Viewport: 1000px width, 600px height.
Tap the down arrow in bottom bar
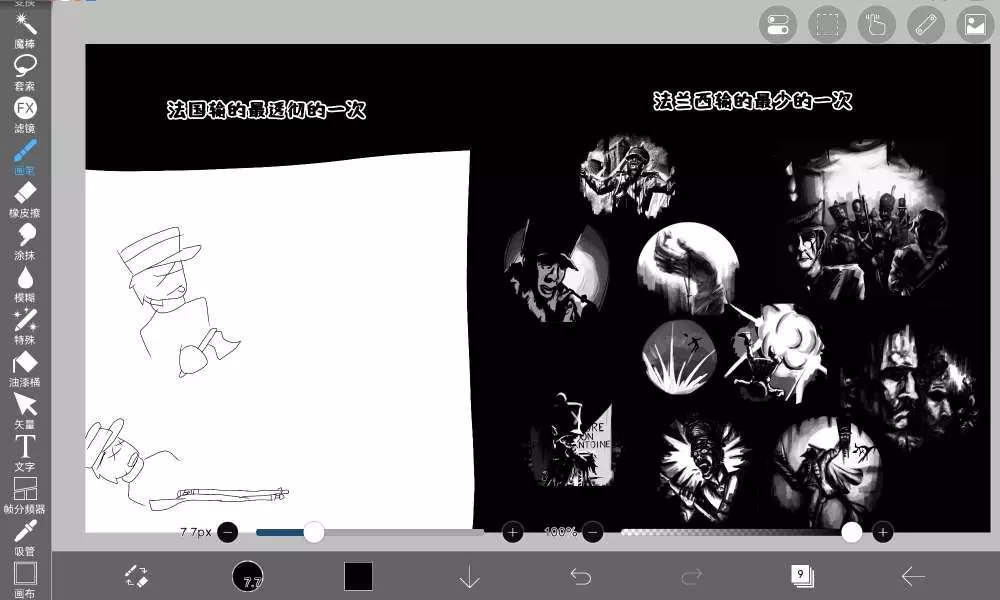tap(469, 576)
